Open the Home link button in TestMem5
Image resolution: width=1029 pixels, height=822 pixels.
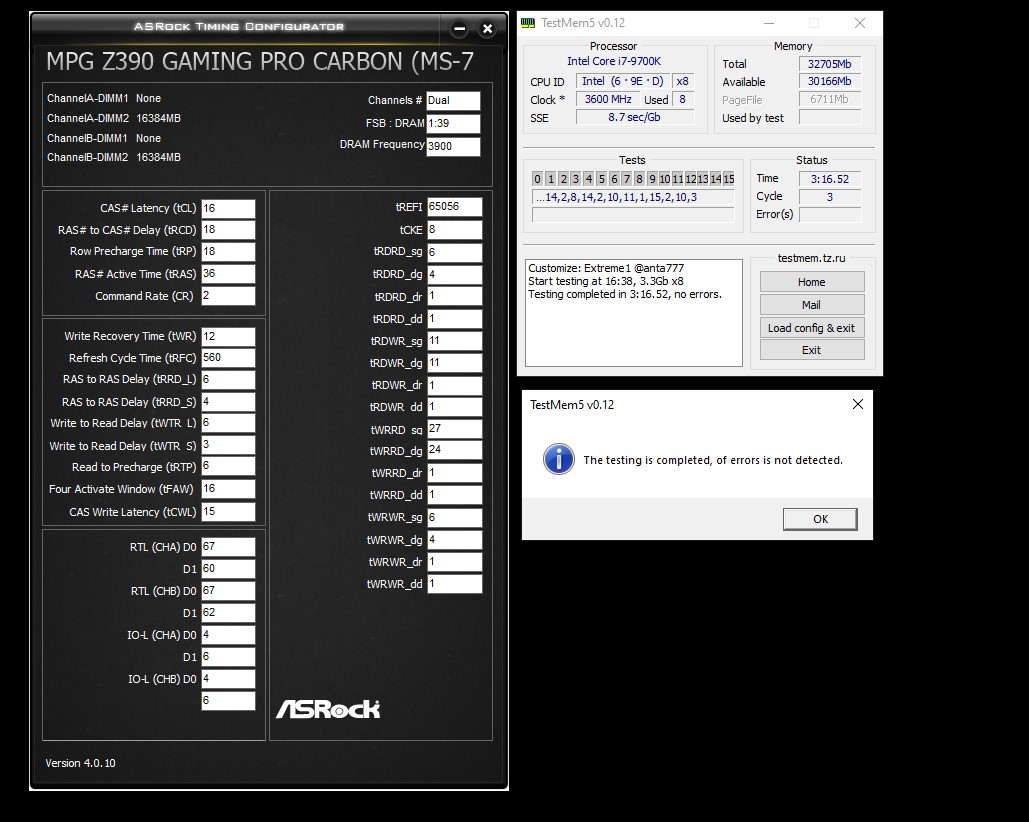812,282
